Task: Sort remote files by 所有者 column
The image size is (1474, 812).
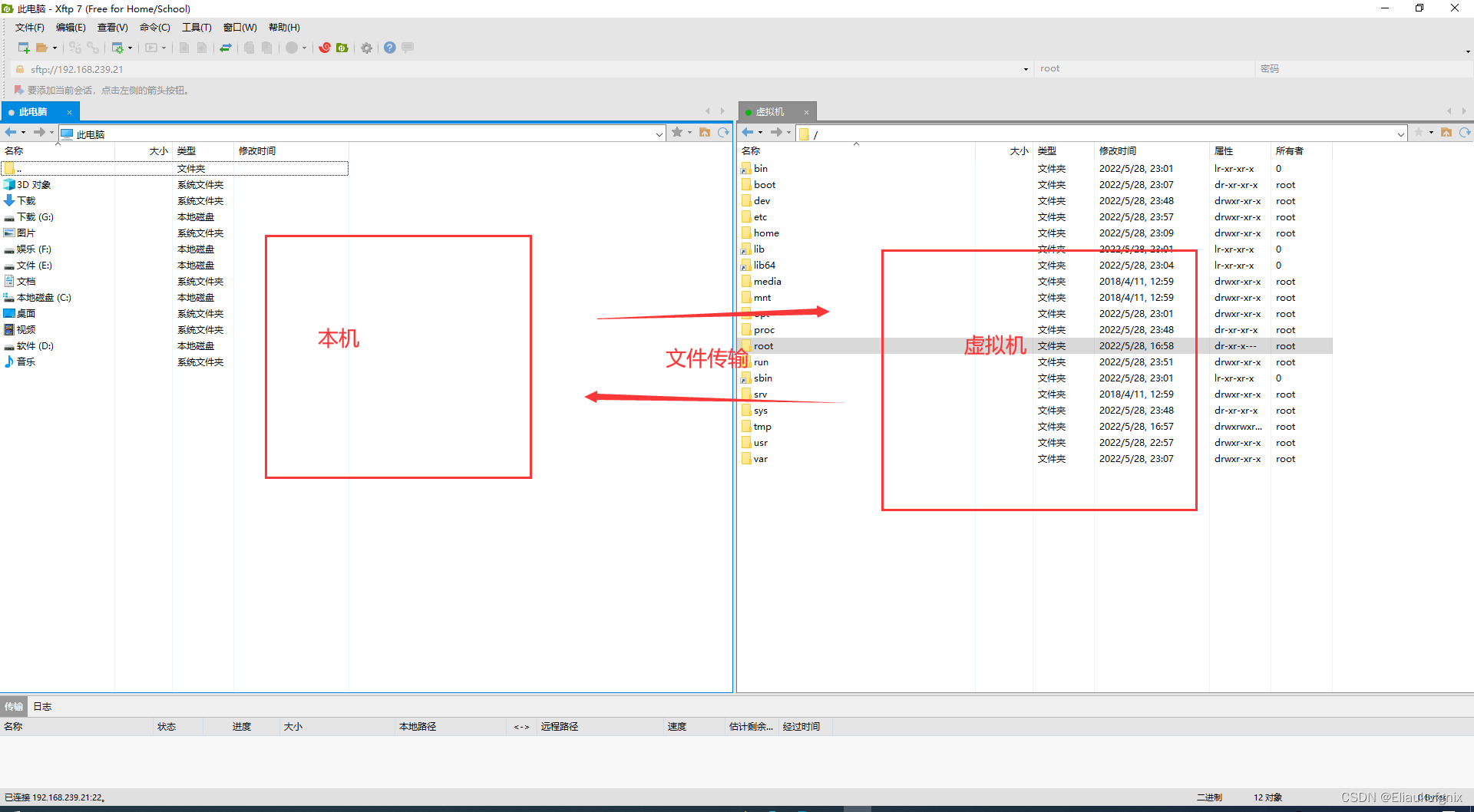Action: (x=1301, y=151)
